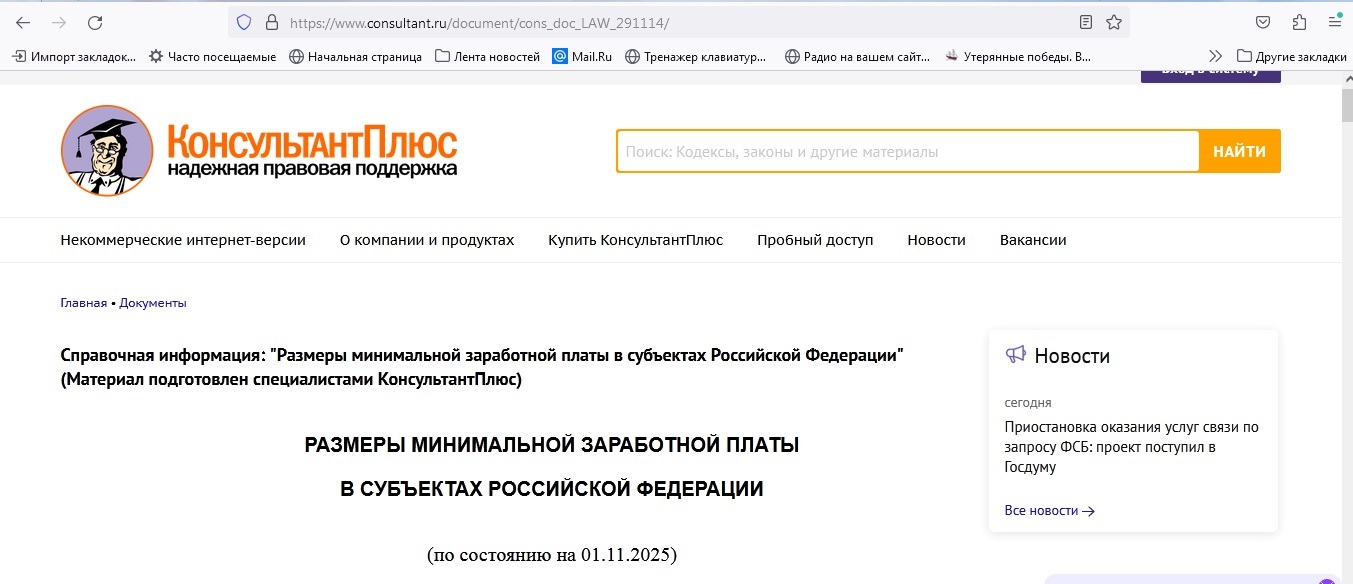The width and height of the screenshot is (1353, 584).
Task: Expand hidden bookmarks with double chevron
Action: tap(1215, 57)
